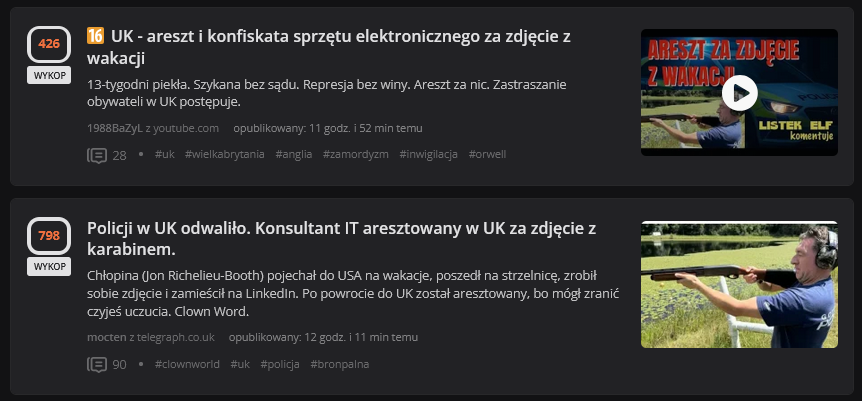Open the telegraph.co.uk source link
This screenshot has height=401, width=862.
pos(177,337)
